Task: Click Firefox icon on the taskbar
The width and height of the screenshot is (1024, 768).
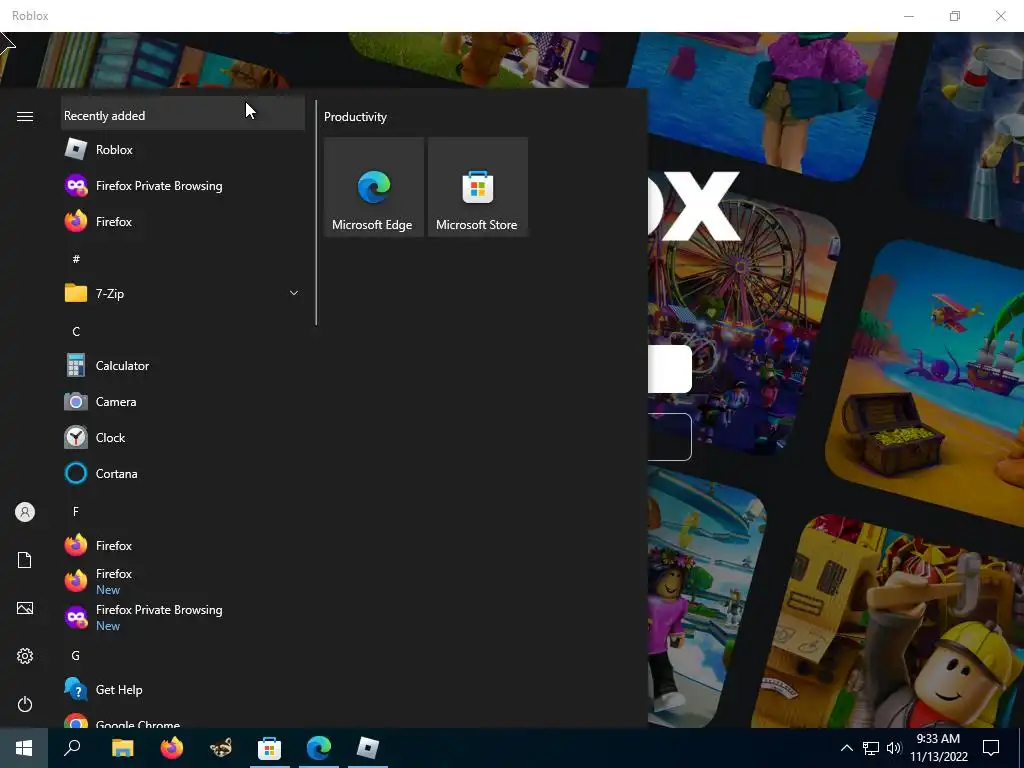Action: click(172, 748)
